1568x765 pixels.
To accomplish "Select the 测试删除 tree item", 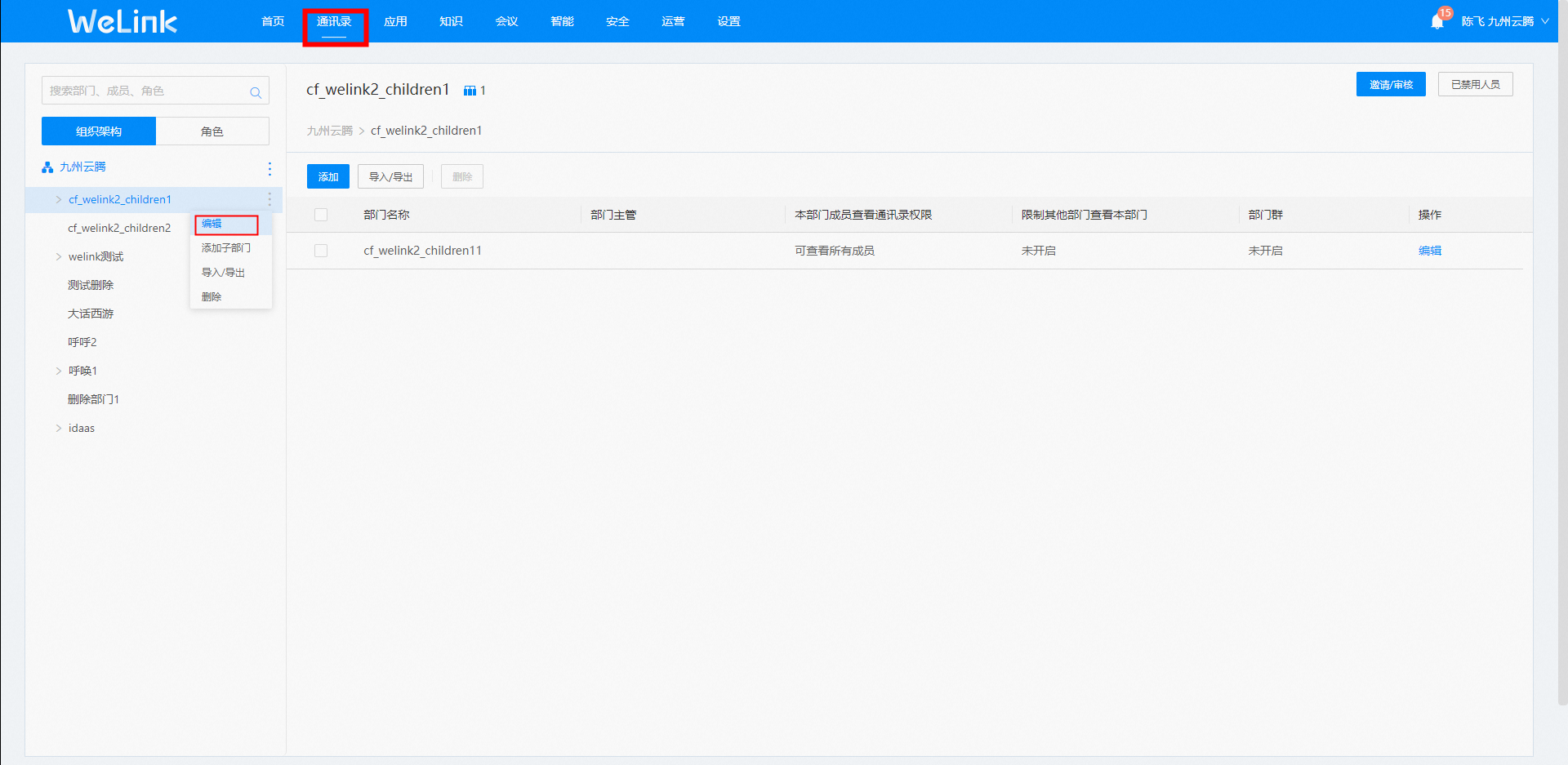I will pos(91,285).
